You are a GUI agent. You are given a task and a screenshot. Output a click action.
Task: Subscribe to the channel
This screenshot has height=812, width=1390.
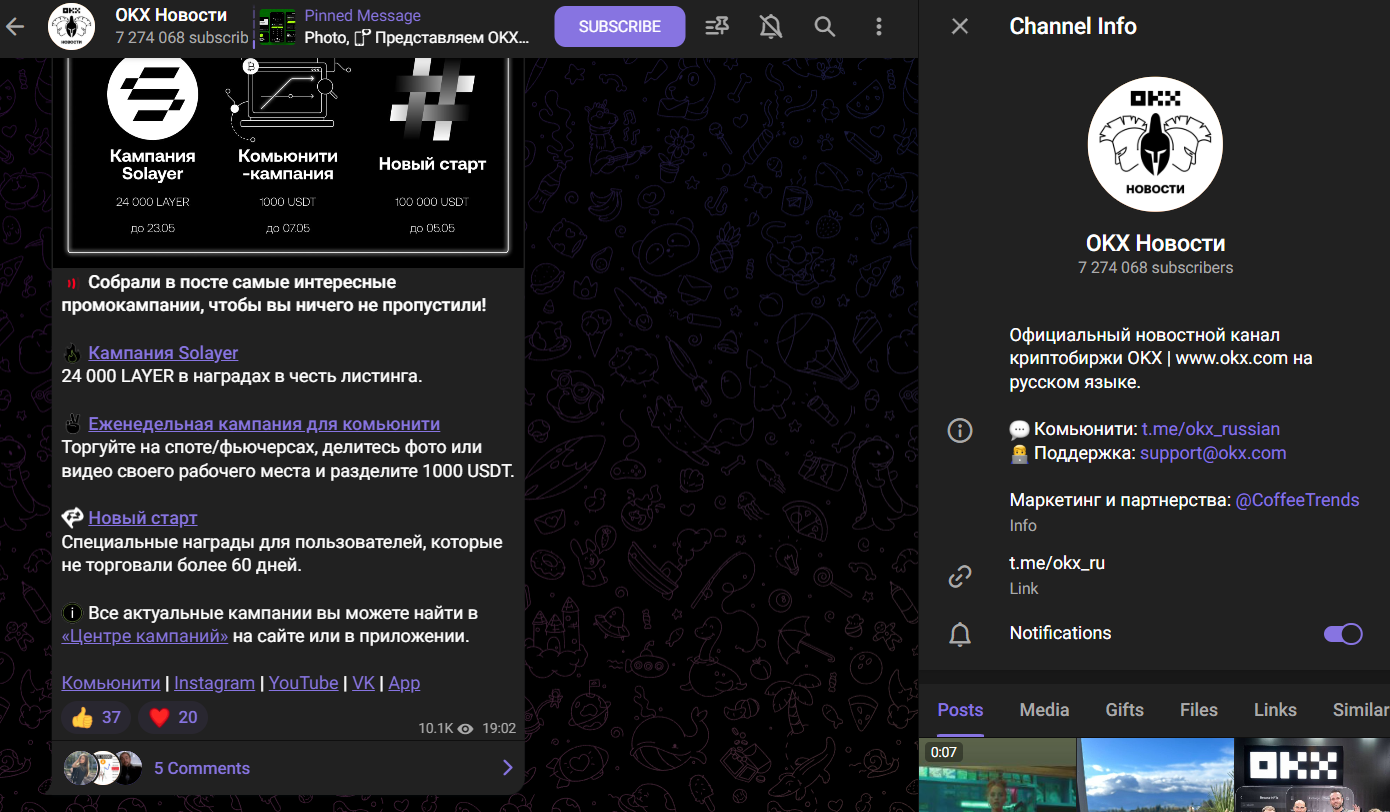point(620,27)
